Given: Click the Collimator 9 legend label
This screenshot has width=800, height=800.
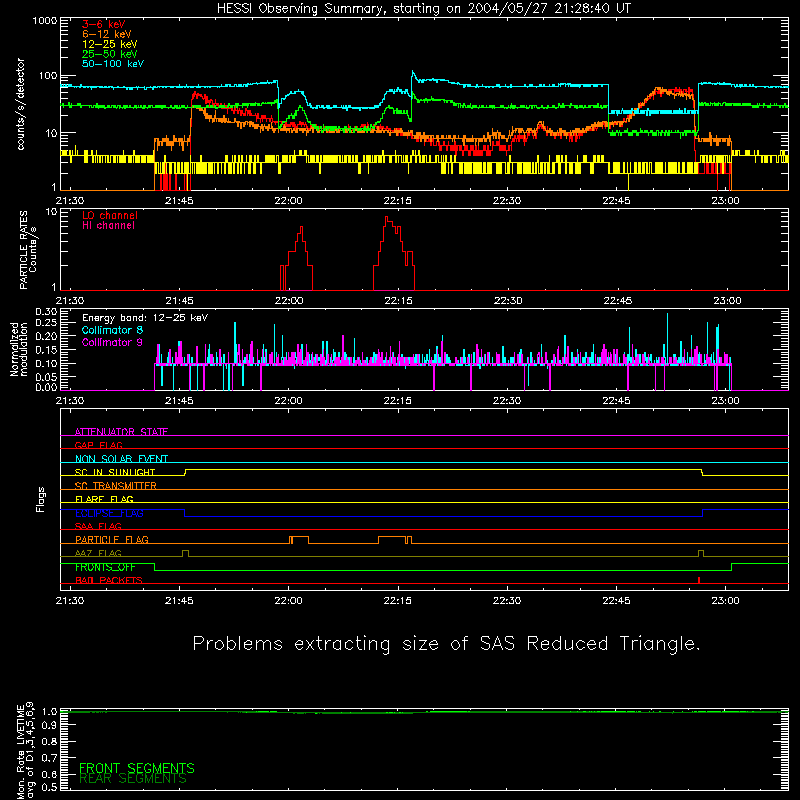Looking at the screenshot, I should 112,342.
